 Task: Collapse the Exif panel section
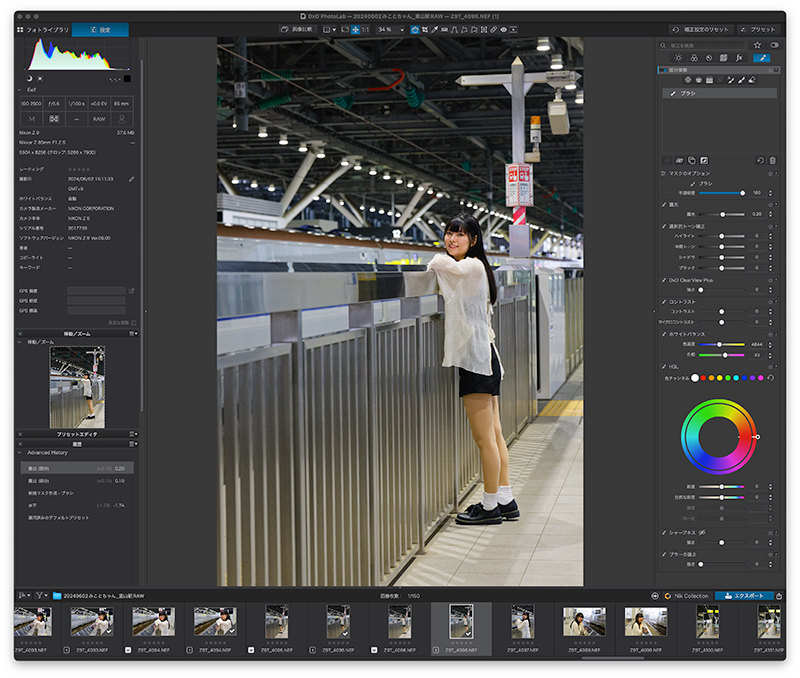tap(20, 89)
